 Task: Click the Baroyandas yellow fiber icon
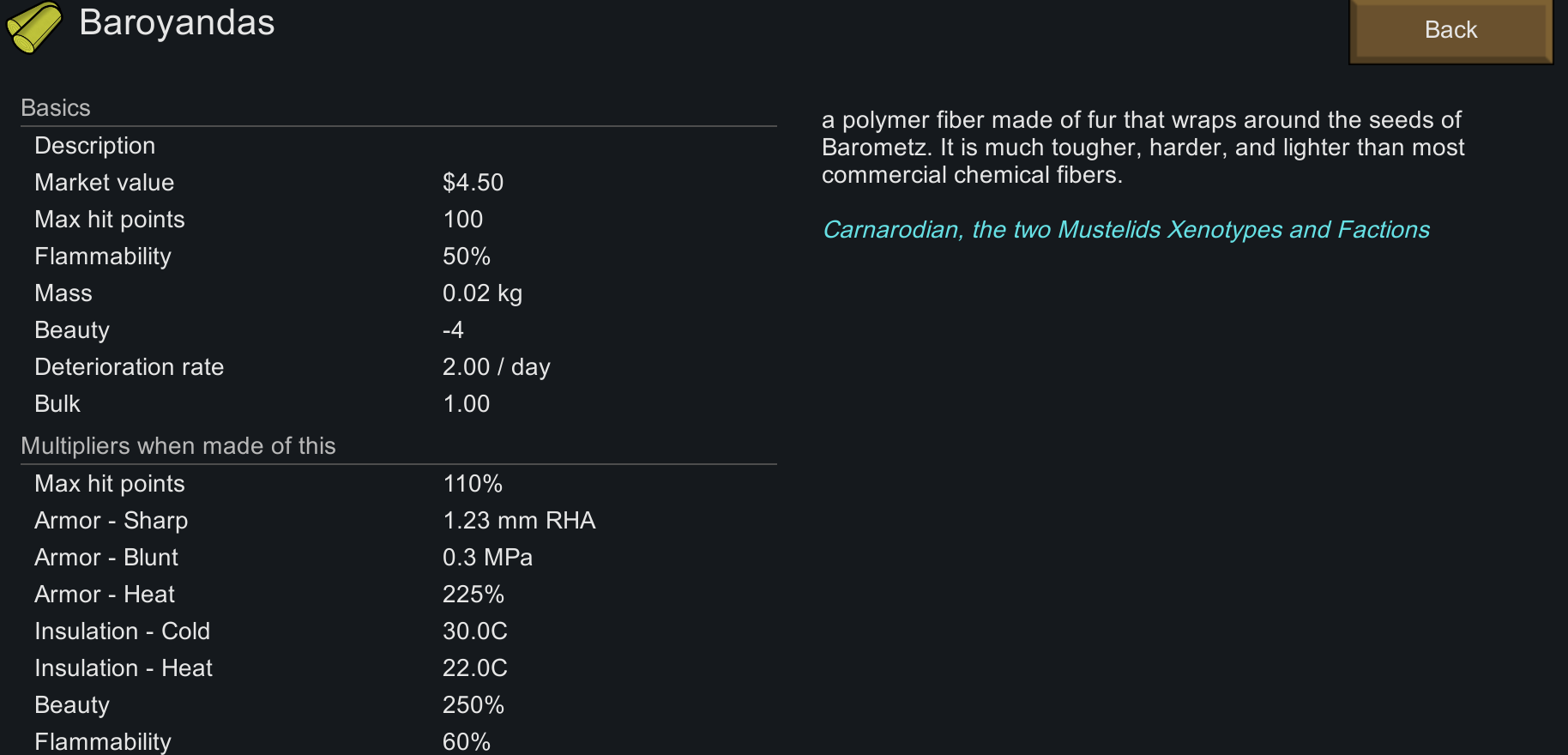pos(34,27)
